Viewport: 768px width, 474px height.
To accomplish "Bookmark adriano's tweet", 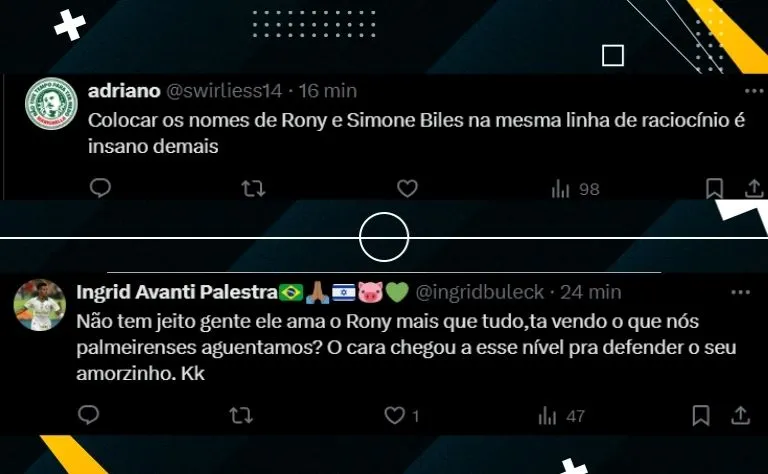I will [x=714, y=189].
